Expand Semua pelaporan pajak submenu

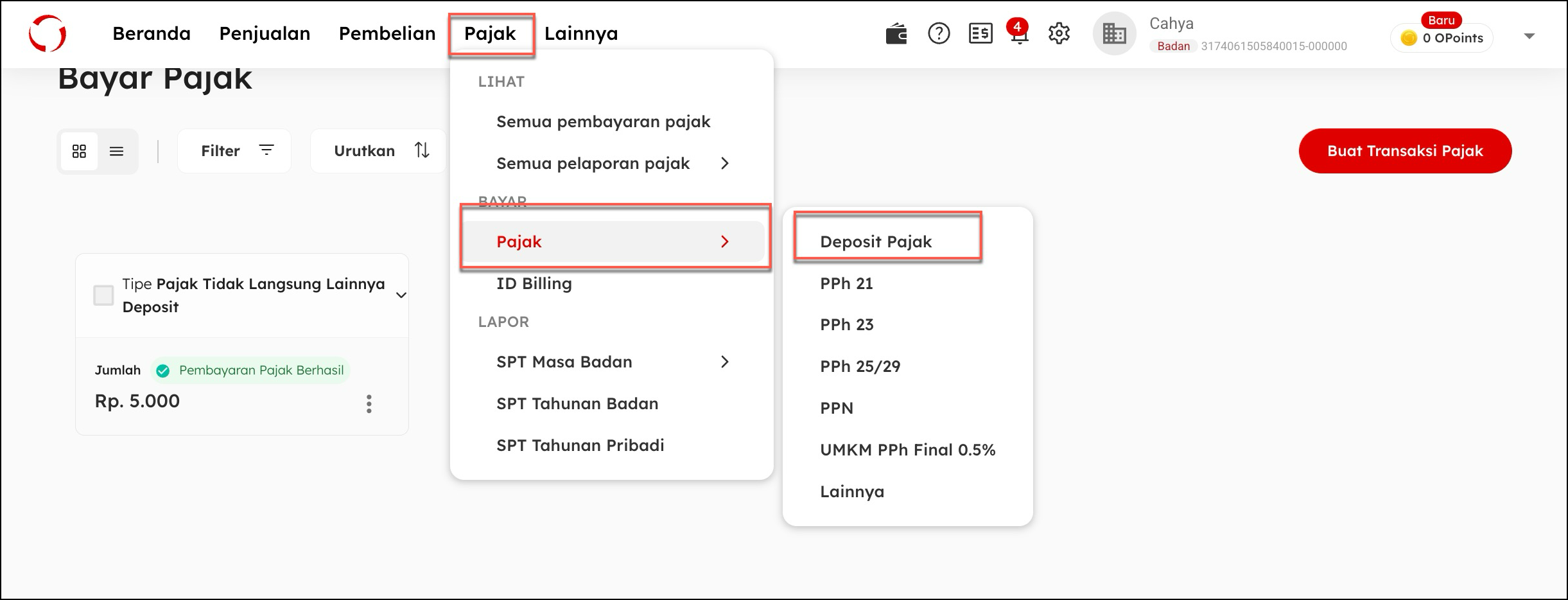724,163
